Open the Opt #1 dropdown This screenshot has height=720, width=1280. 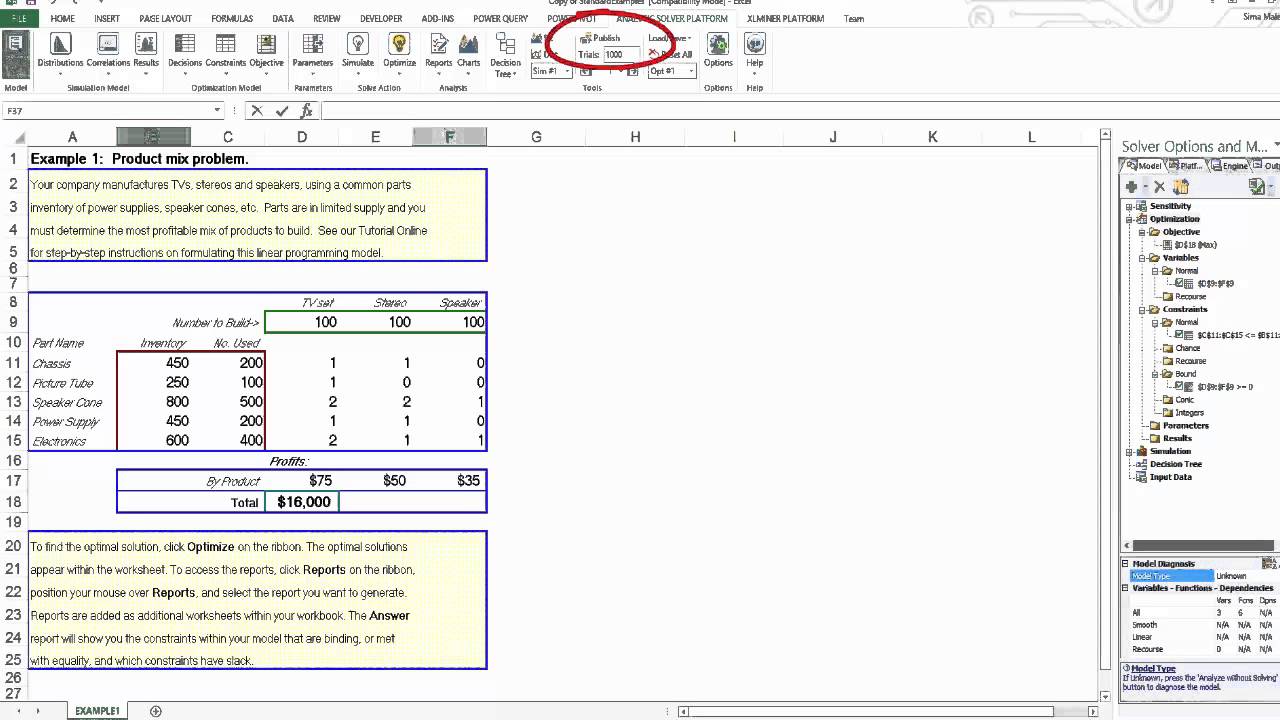[691, 71]
